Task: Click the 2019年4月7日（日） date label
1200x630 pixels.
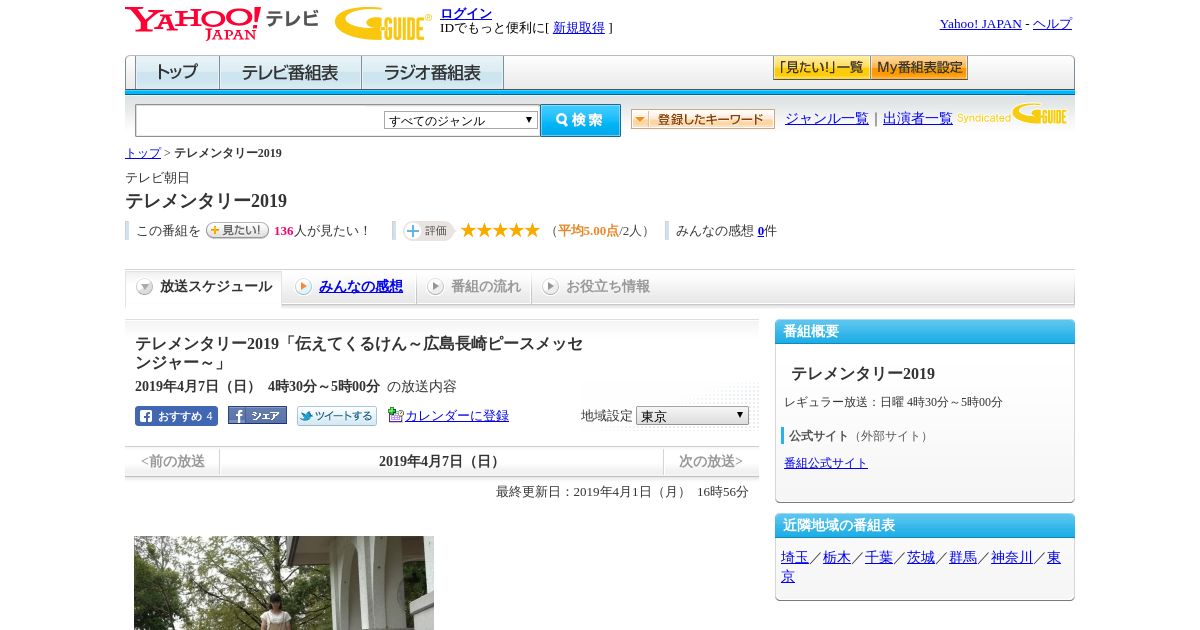Action: click(441, 461)
